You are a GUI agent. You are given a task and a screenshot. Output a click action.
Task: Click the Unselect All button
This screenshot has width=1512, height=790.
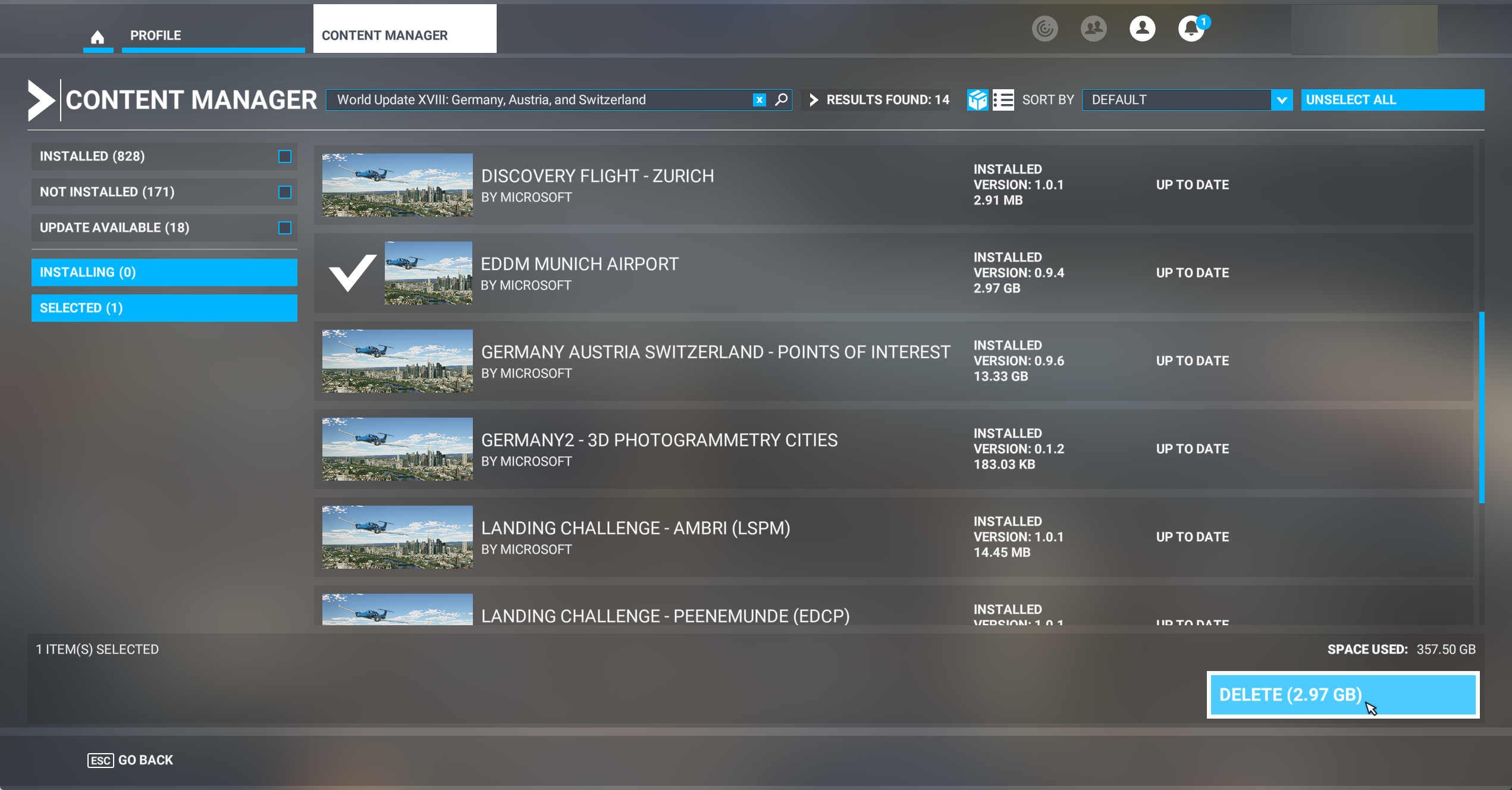pos(1392,100)
